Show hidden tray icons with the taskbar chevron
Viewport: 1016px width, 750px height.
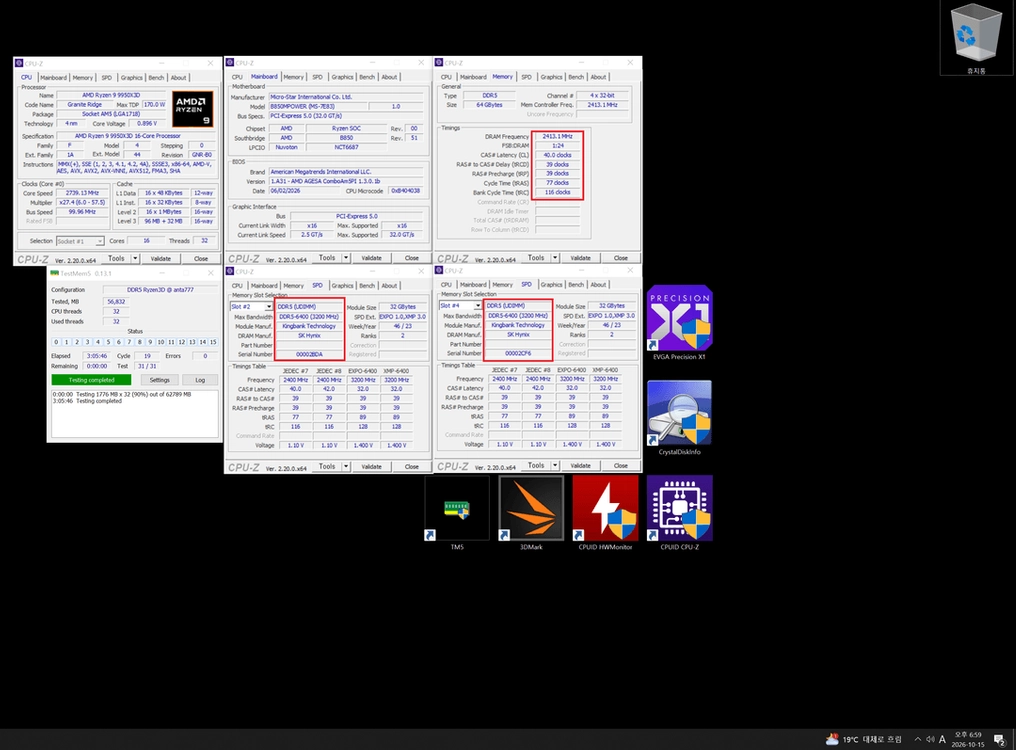pyautogui.click(x=918, y=739)
